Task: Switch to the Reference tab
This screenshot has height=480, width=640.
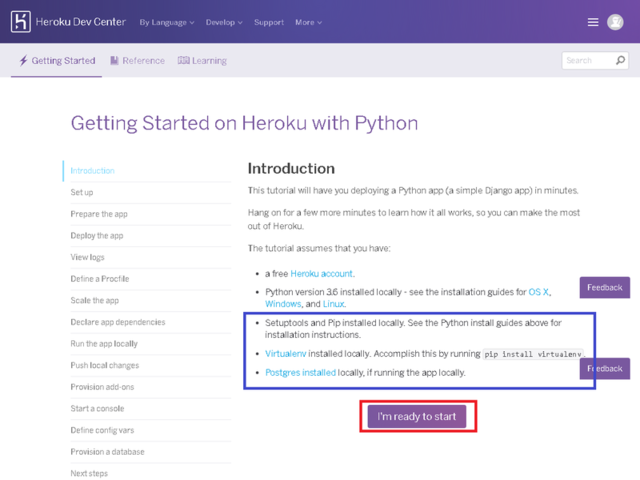Action: (138, 60)
